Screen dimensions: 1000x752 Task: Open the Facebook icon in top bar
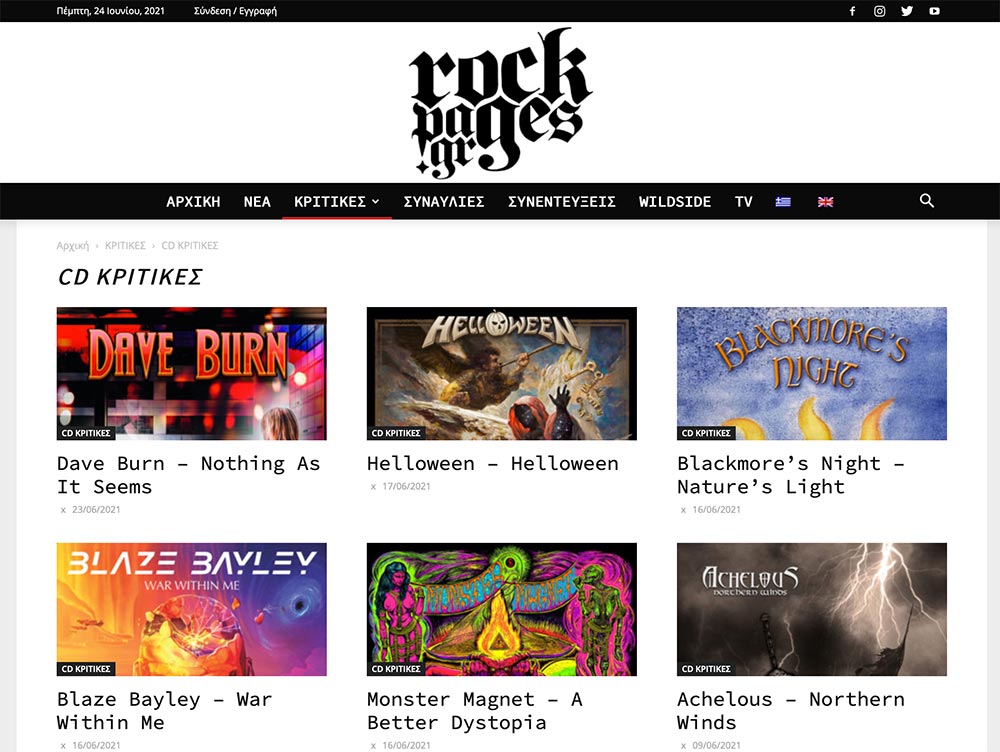(x=852, y=11)
